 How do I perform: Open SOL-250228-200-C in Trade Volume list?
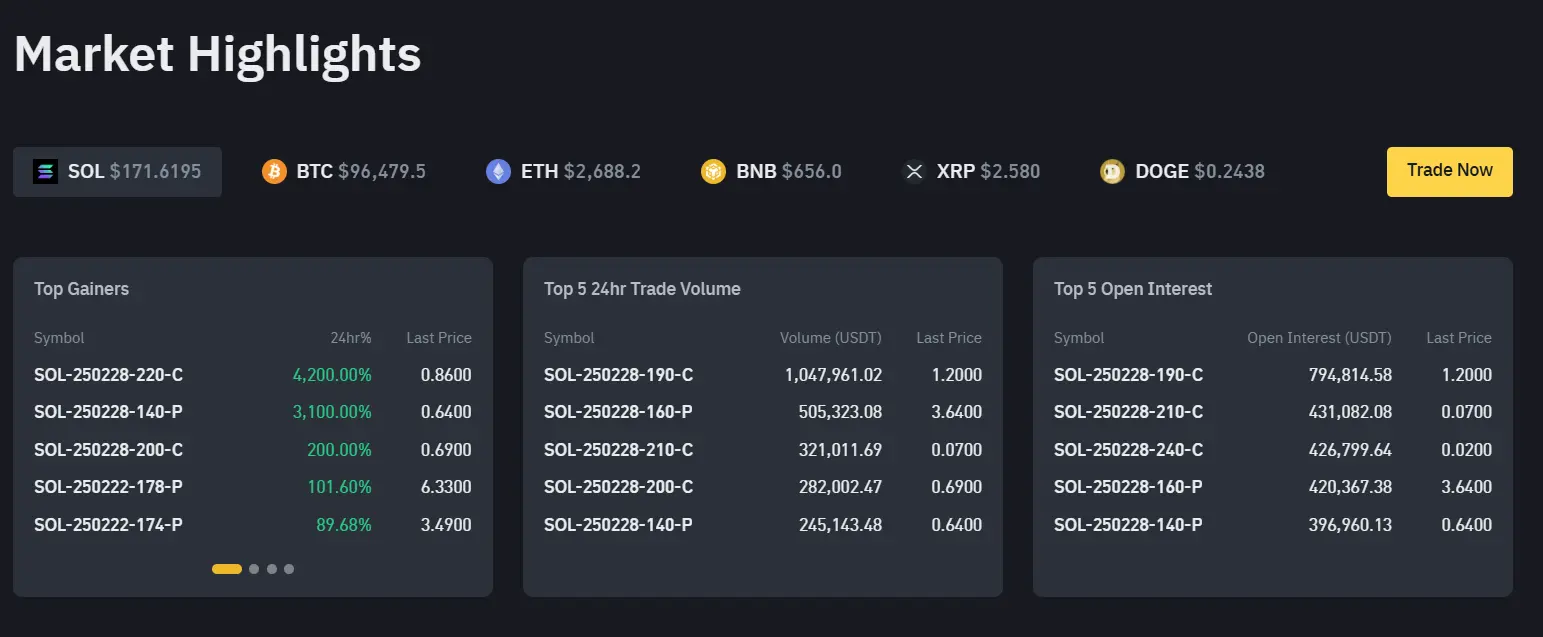click(x=618, y=487)
